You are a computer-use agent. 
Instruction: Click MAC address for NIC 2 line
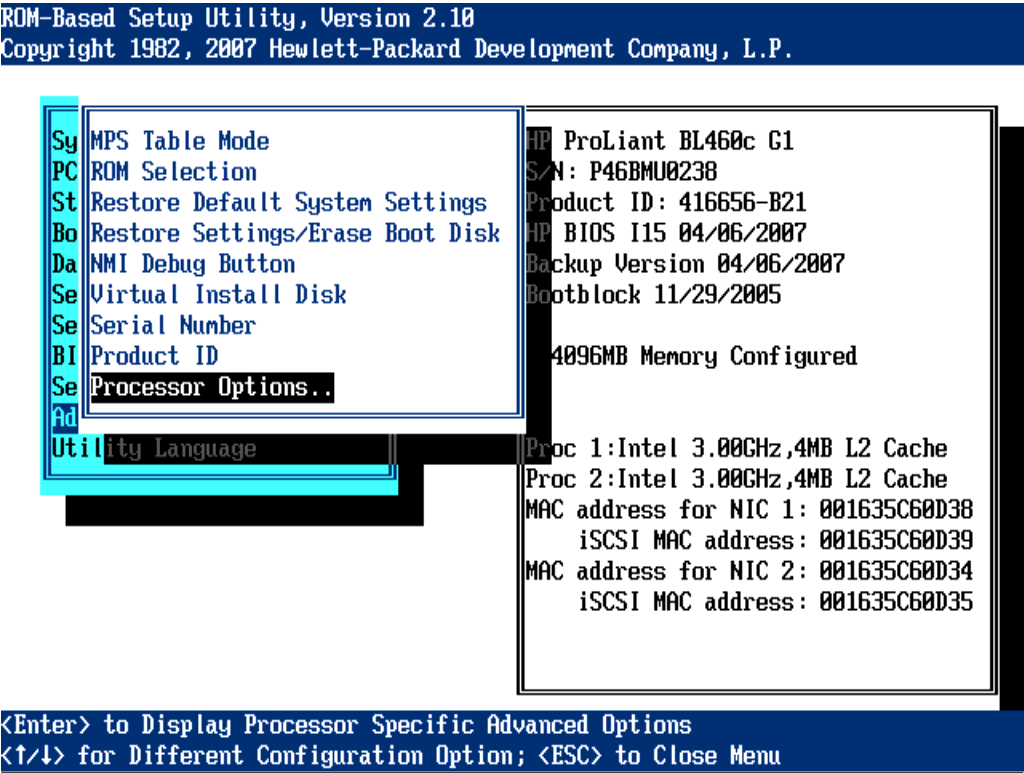(x=750, y=571)
